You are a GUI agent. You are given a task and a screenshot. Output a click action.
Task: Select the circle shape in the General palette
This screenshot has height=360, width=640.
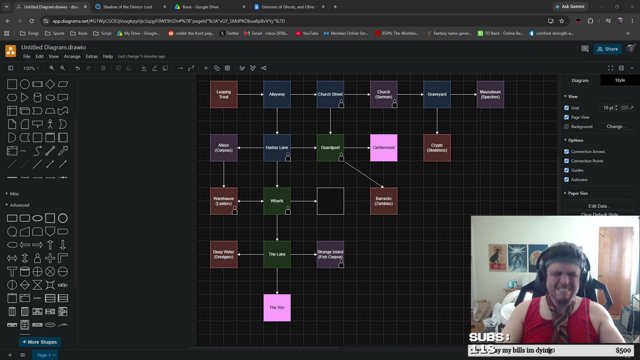tap(25, 84)
